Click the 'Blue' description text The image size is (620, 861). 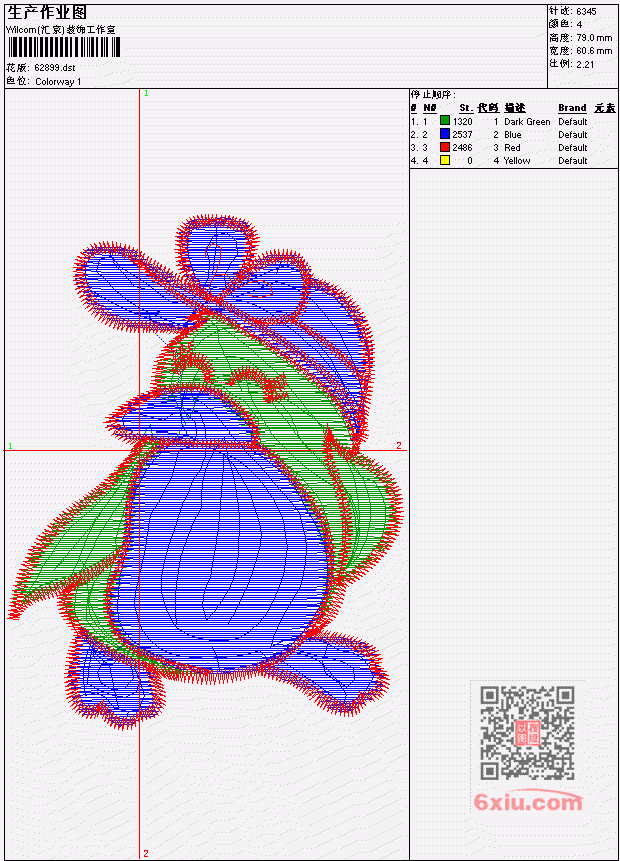click(513, 135)
